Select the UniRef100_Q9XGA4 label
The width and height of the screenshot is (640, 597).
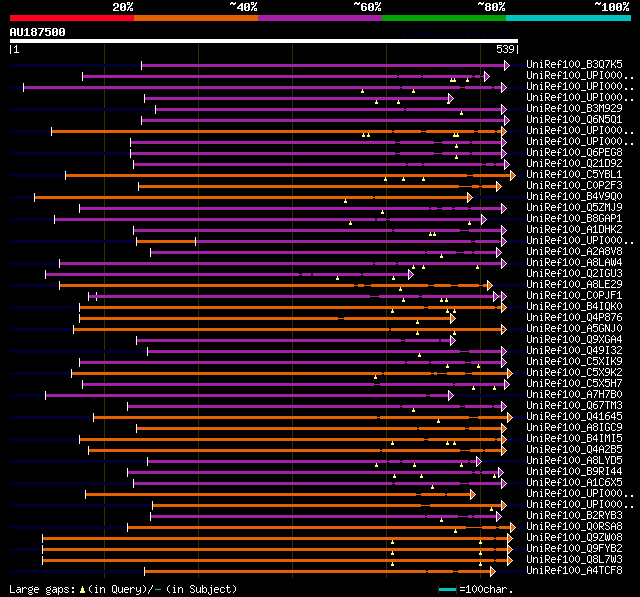click(574, 340)
